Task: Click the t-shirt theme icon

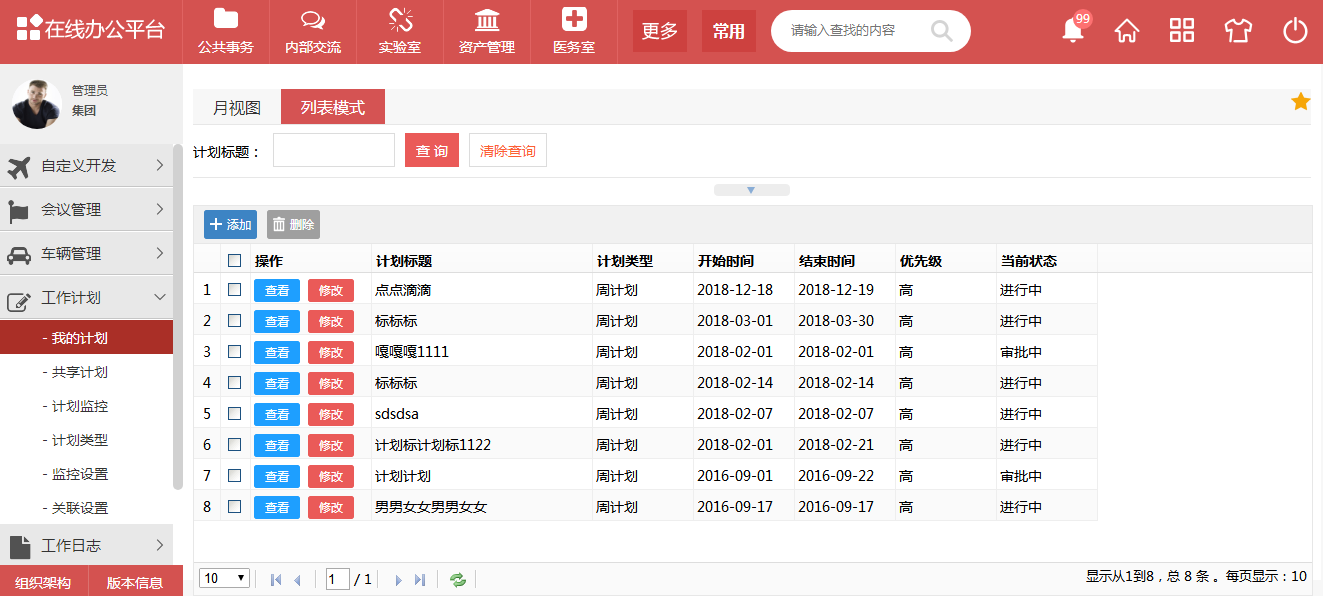Action: pos(1238,31)
